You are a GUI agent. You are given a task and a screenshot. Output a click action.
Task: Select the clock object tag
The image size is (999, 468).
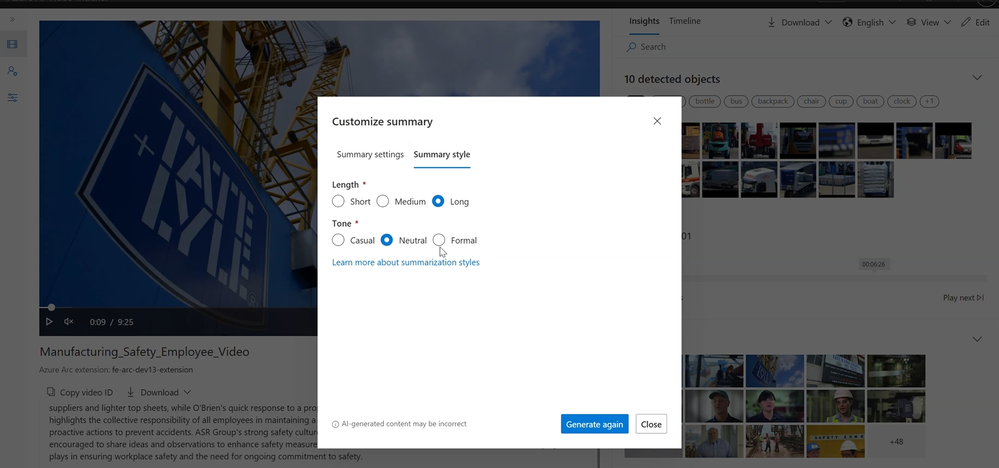point(902,101)
